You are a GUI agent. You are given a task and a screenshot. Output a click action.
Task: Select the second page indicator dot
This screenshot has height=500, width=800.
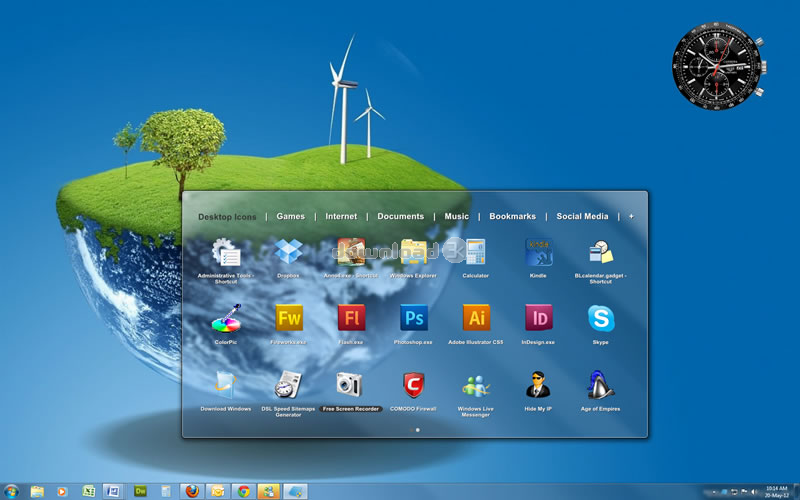pos(418,430)
